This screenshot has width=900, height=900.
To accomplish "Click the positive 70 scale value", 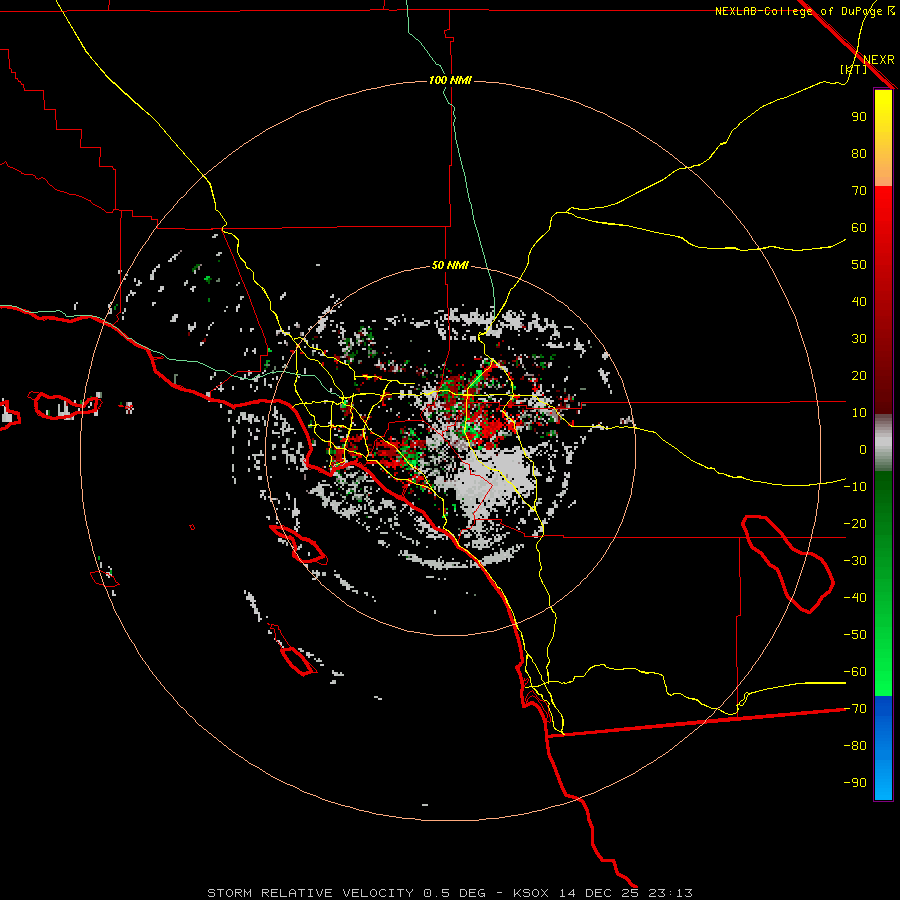I will (859, 191).
